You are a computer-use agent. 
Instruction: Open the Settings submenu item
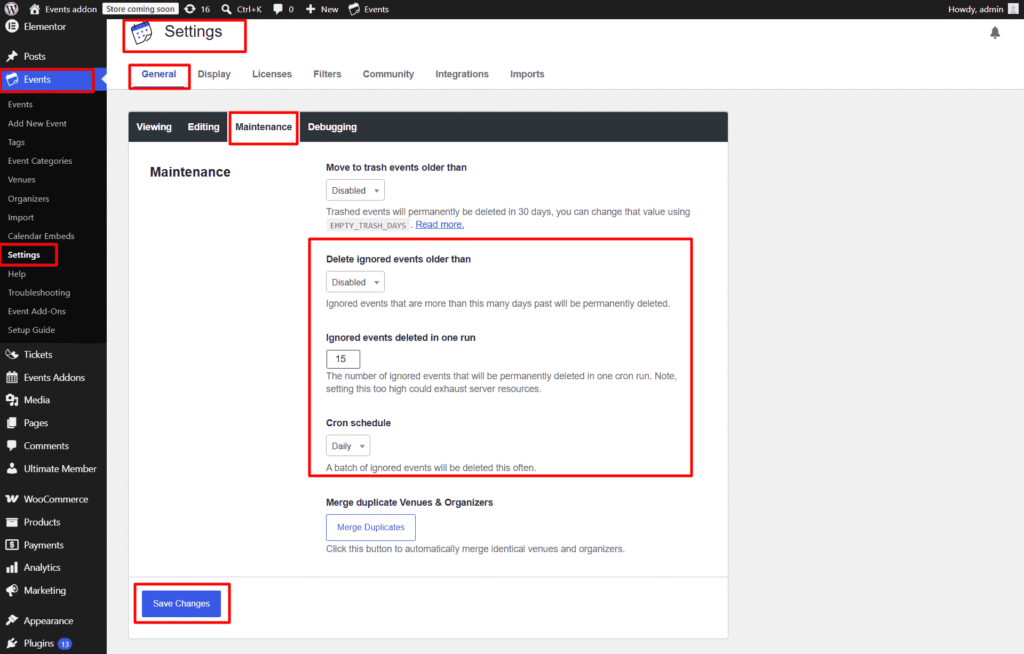point(24,255)
